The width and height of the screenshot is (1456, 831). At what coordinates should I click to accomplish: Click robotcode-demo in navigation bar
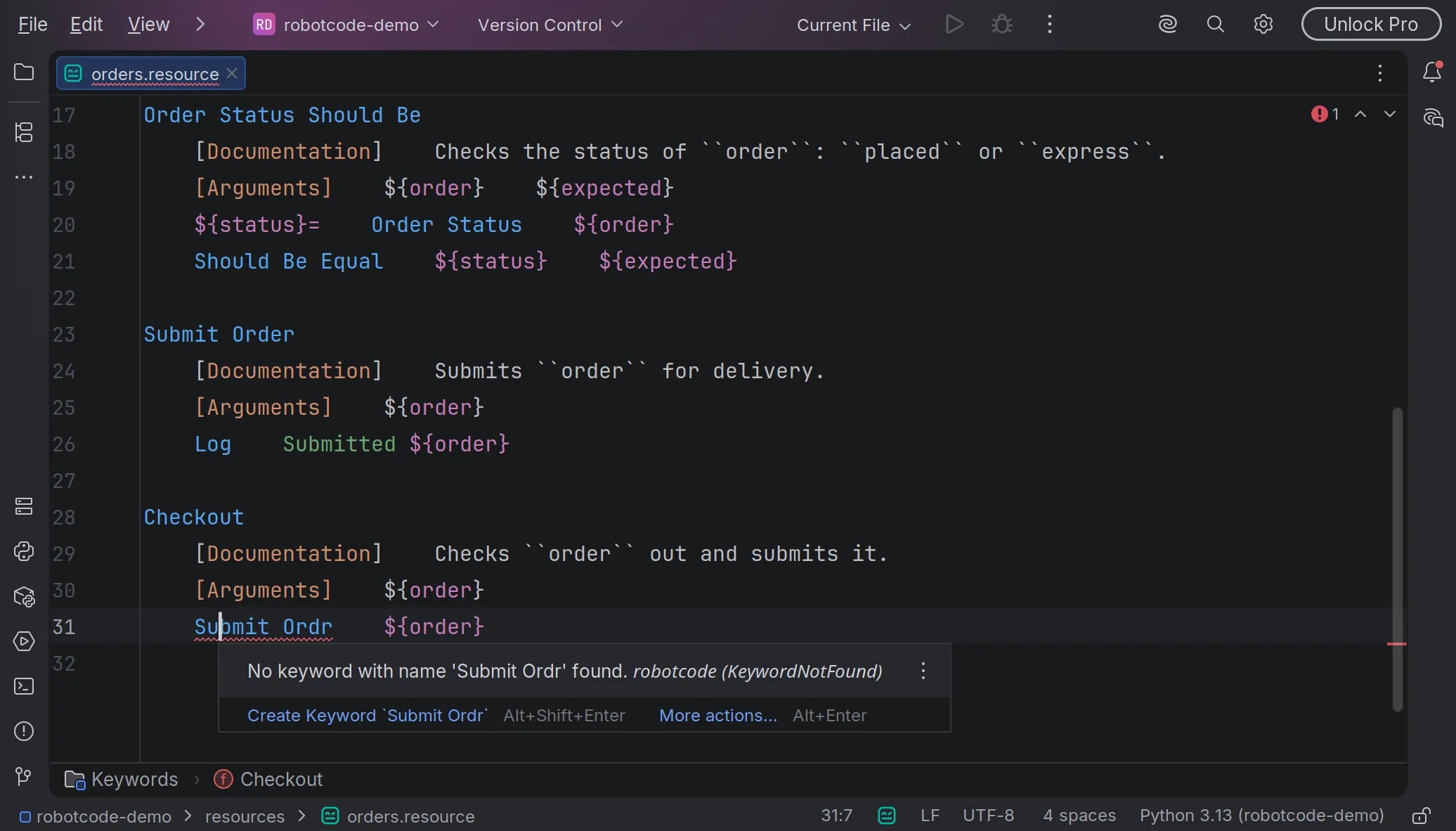click(96, 816)
